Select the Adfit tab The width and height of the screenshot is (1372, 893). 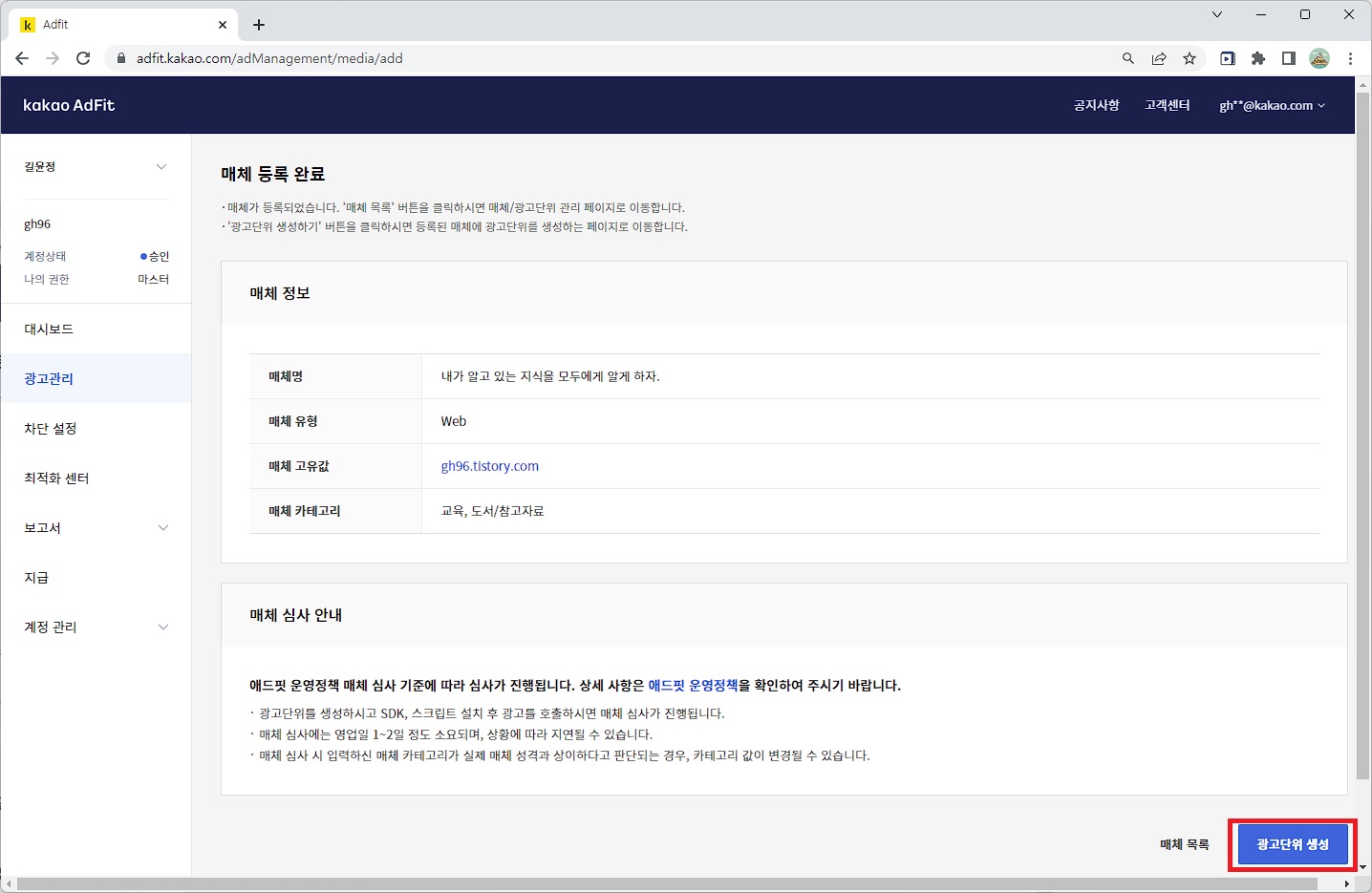pos(124,25)
